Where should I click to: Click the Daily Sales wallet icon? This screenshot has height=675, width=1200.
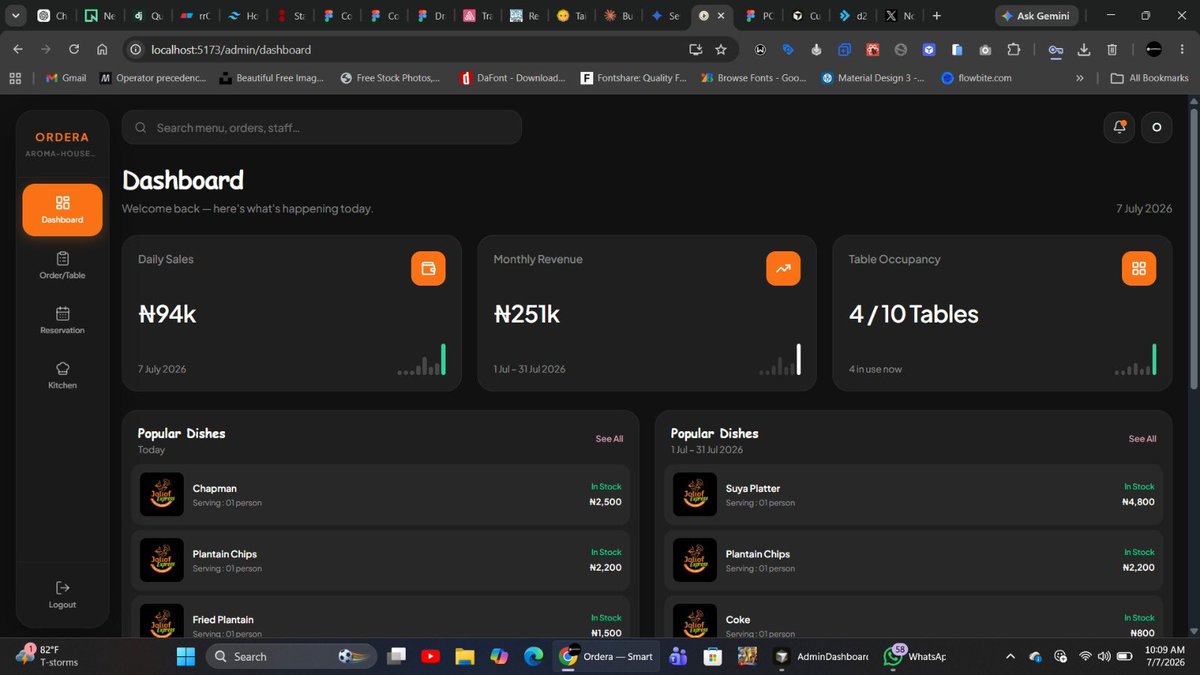pyautogui.click(x=428, y=268)
